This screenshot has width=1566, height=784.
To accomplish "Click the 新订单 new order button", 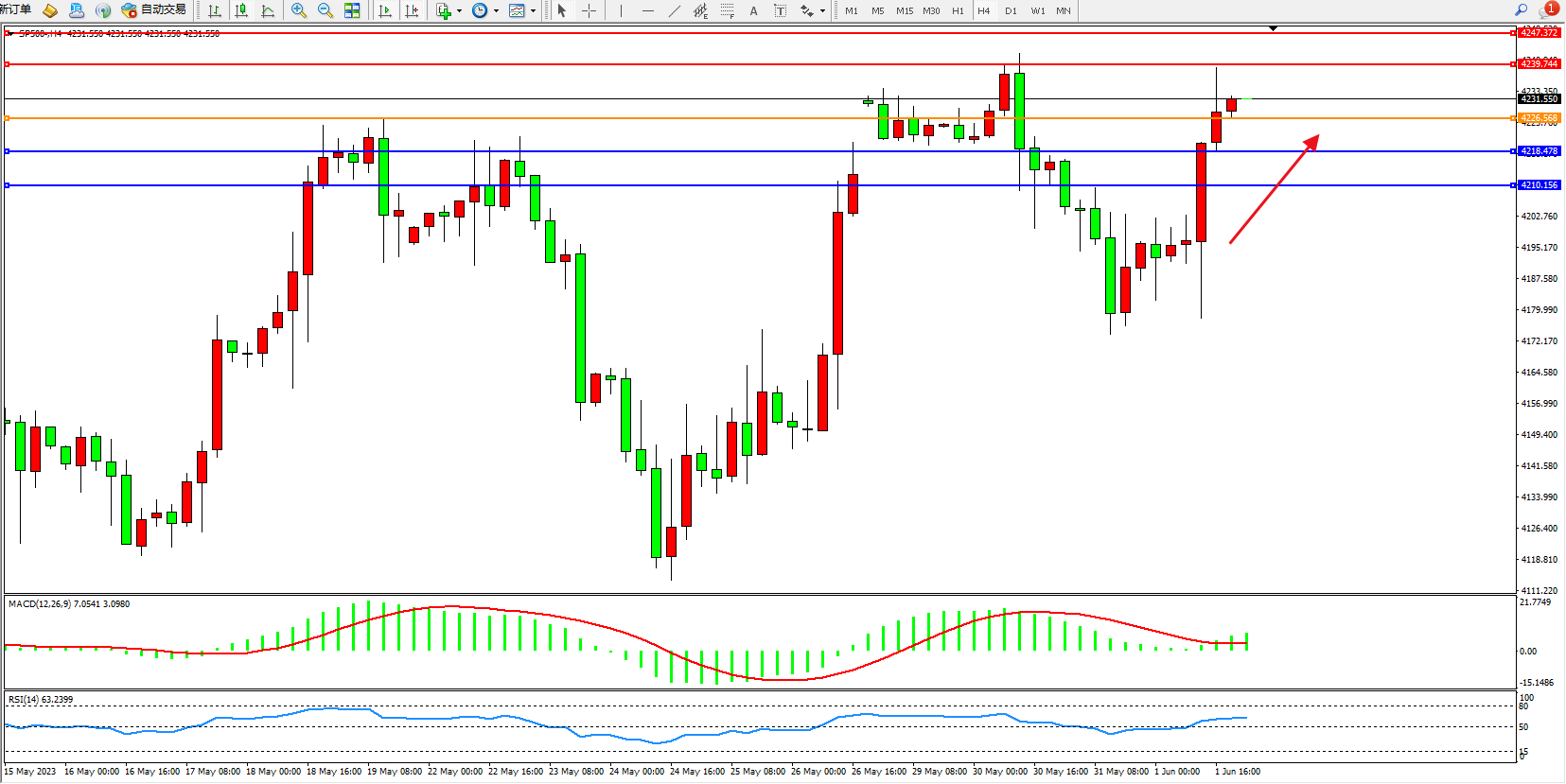I will pos(15,9).
